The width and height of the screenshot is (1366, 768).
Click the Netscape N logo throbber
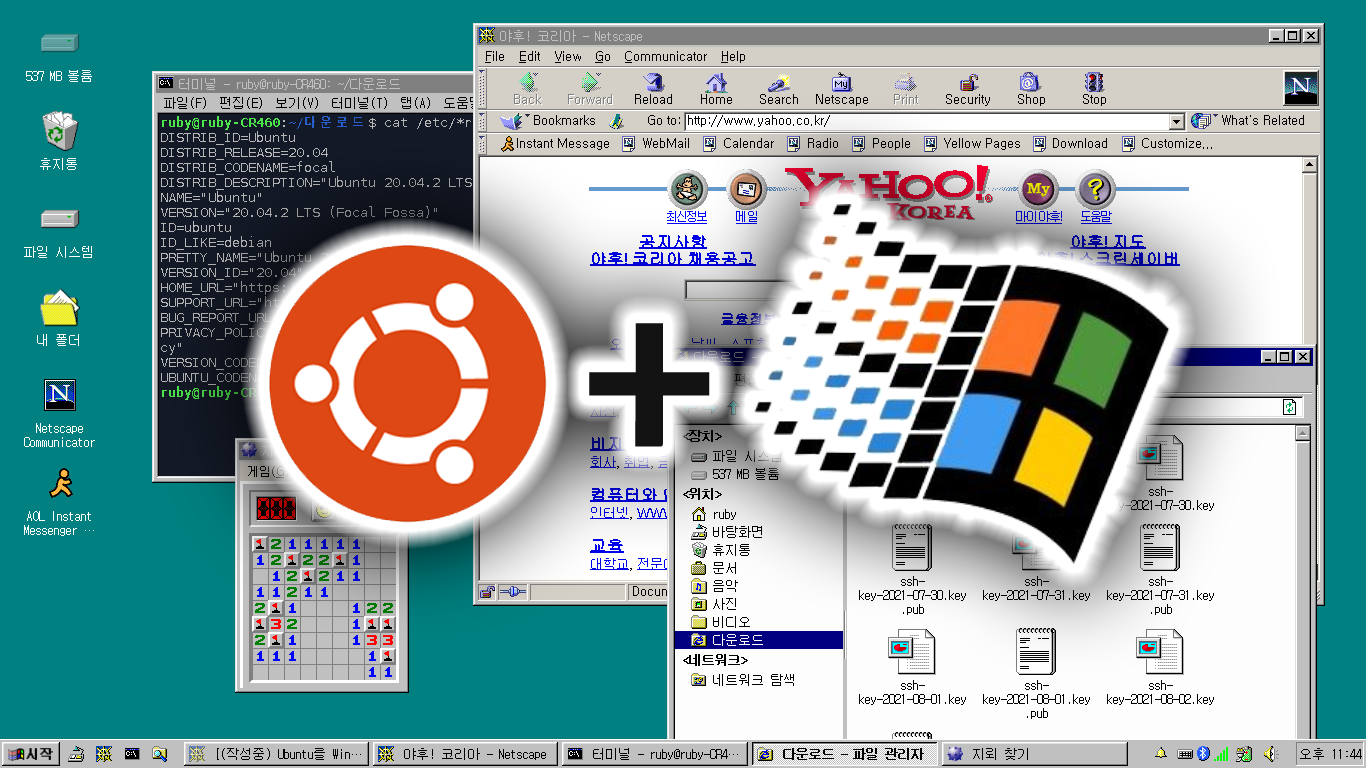(x=1301, y=88)
